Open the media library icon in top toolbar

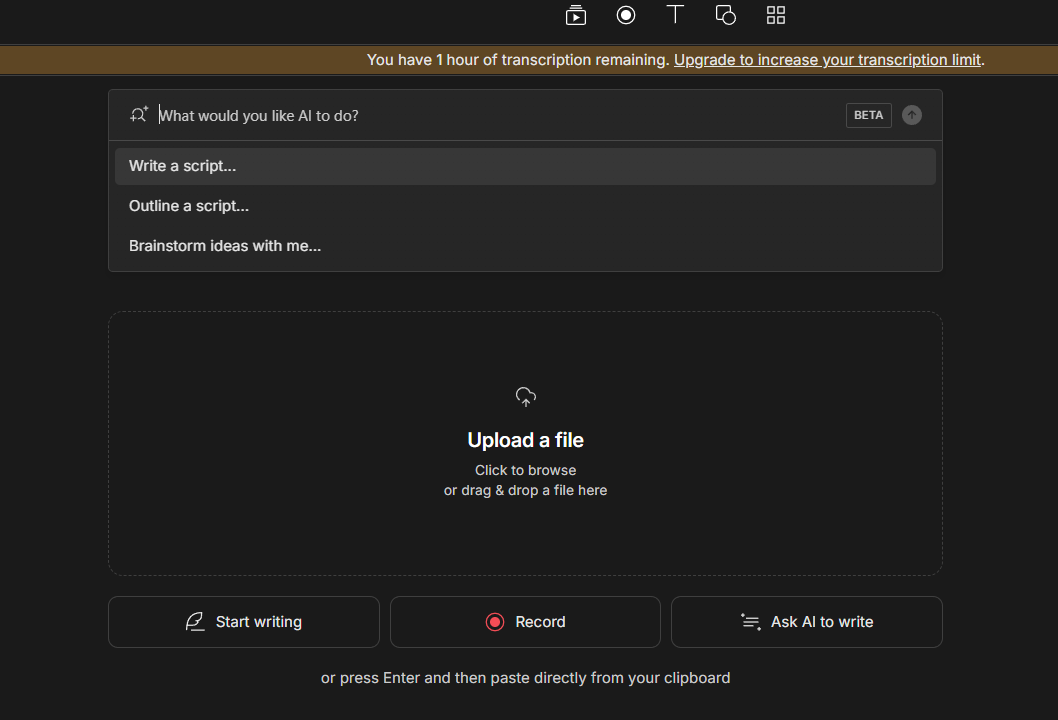point(575,15)
